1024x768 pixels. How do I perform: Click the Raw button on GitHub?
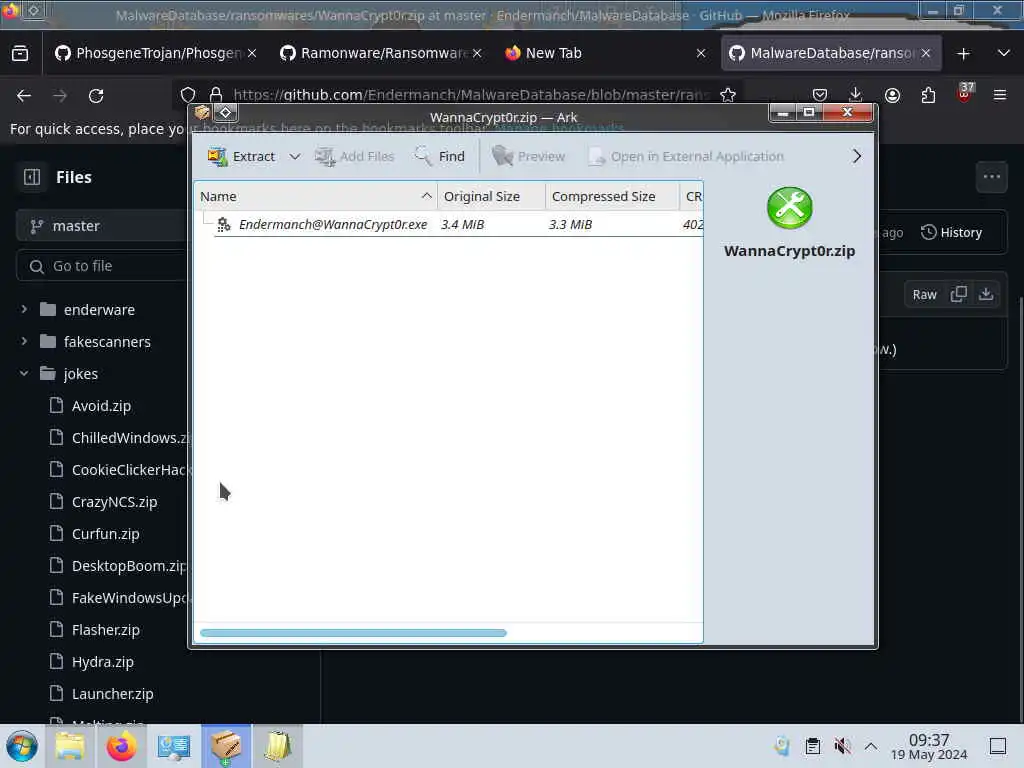pos(925,295)
